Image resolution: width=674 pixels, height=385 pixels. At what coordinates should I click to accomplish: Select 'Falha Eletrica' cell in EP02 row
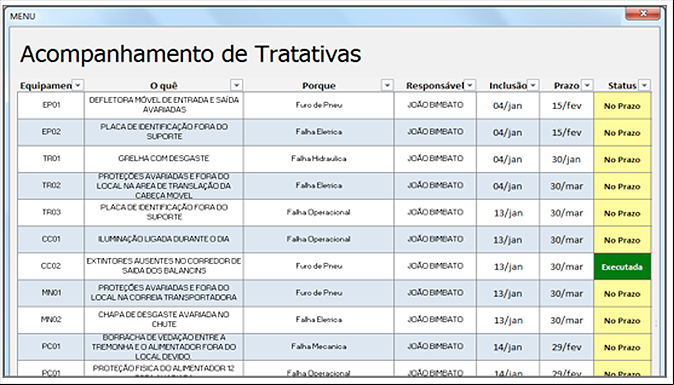[319, 132]
